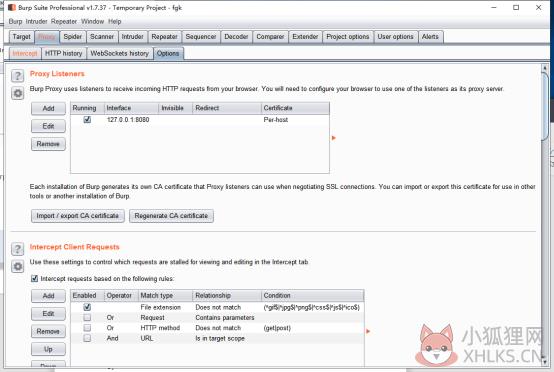This screenshot has width=554, height=372.
Task: Expand proxy listeners table side arrow
Action: click(x=334, y=138)
